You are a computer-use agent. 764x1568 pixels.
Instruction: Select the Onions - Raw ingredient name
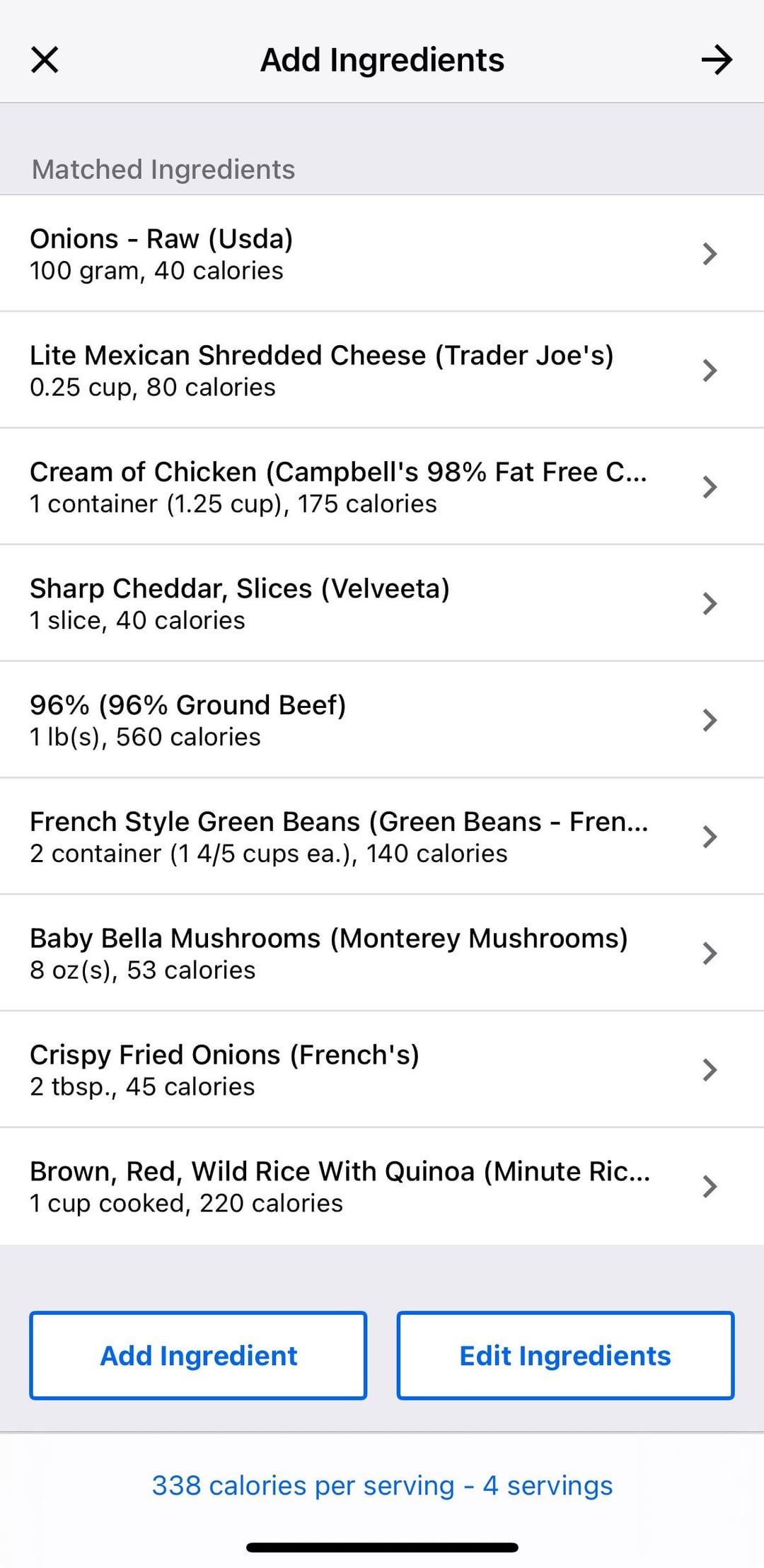click(x=161, y=239)
